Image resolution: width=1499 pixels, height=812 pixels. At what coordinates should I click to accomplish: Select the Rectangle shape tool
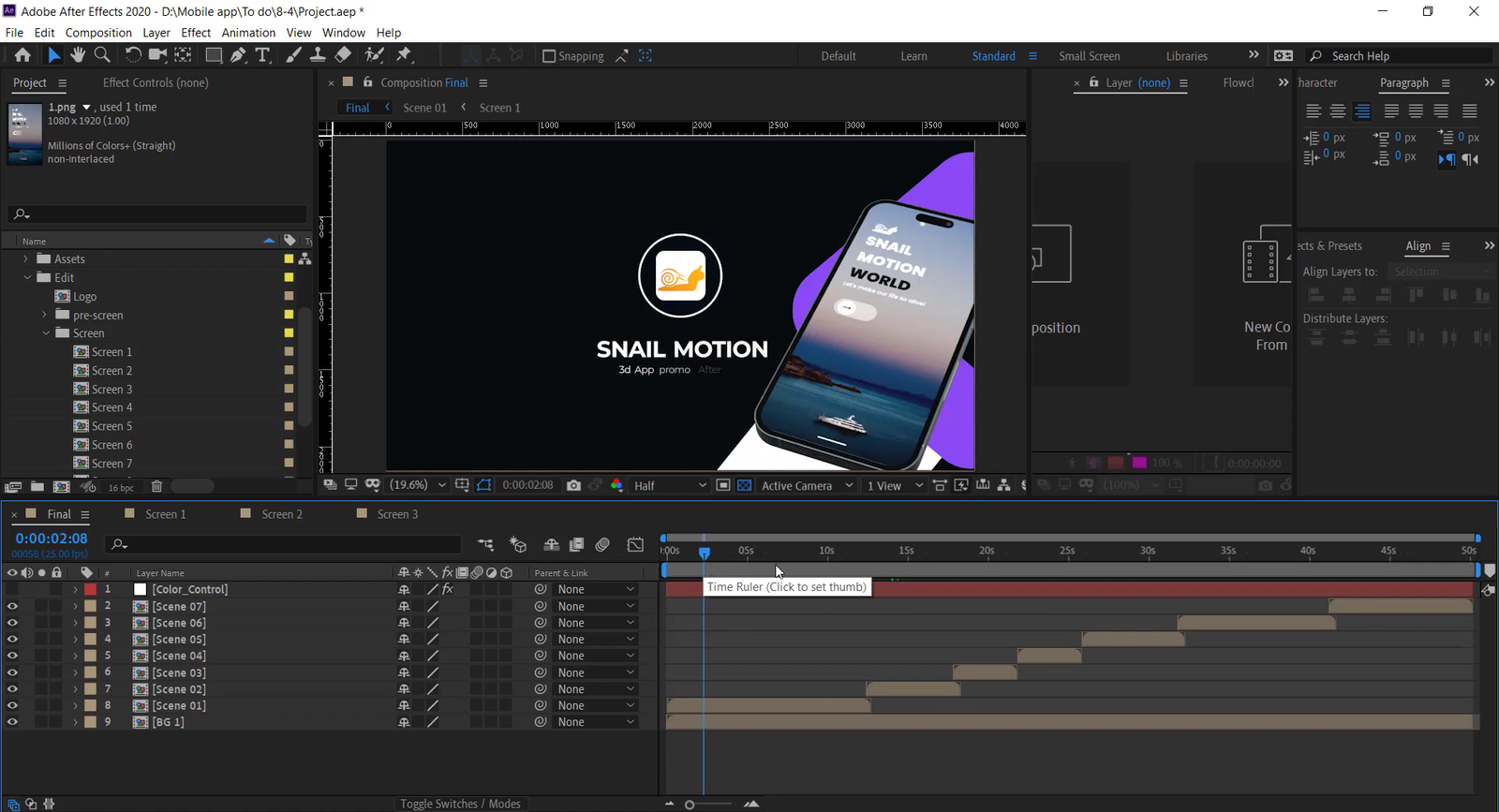pyautogui.click(x=214, y=55)
